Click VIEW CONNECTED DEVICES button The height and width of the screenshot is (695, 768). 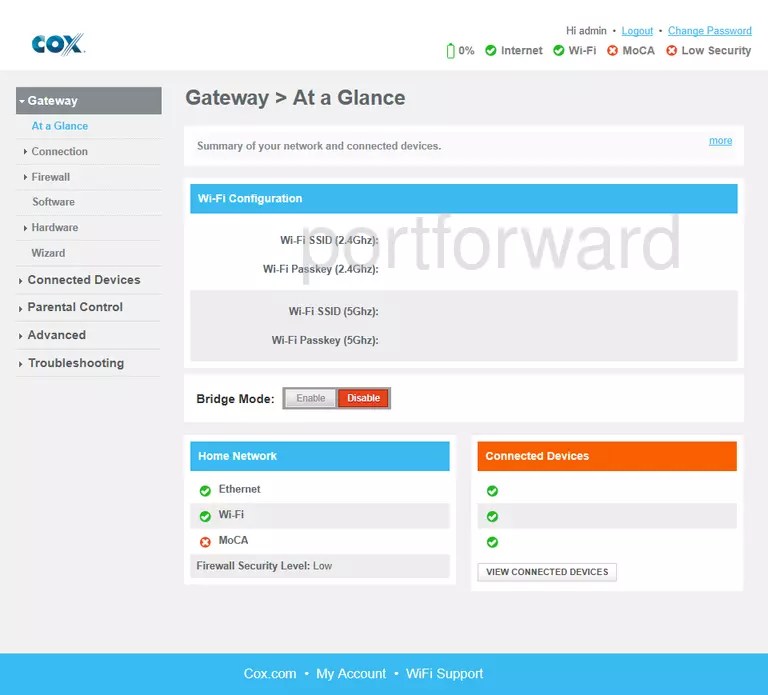pos(547,572)
